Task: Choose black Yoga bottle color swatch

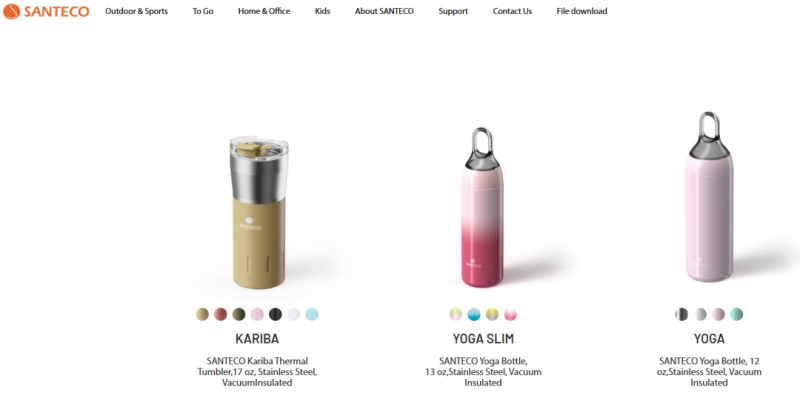Action: click(x=682, y=314)
